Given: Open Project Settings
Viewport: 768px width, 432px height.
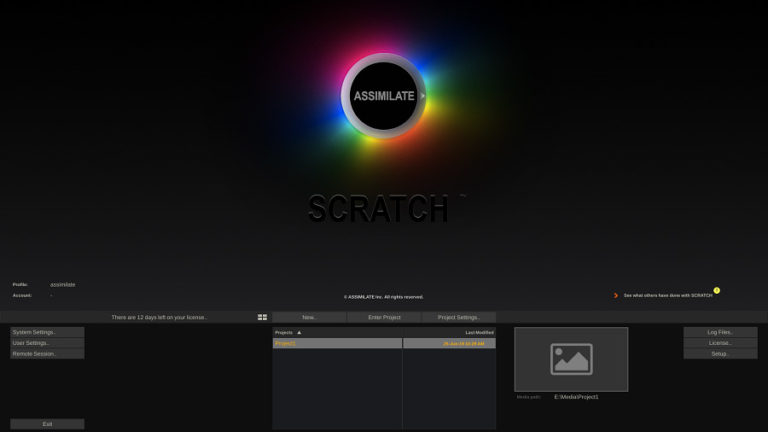Looking at the screenshot, I should pos(459,317).
